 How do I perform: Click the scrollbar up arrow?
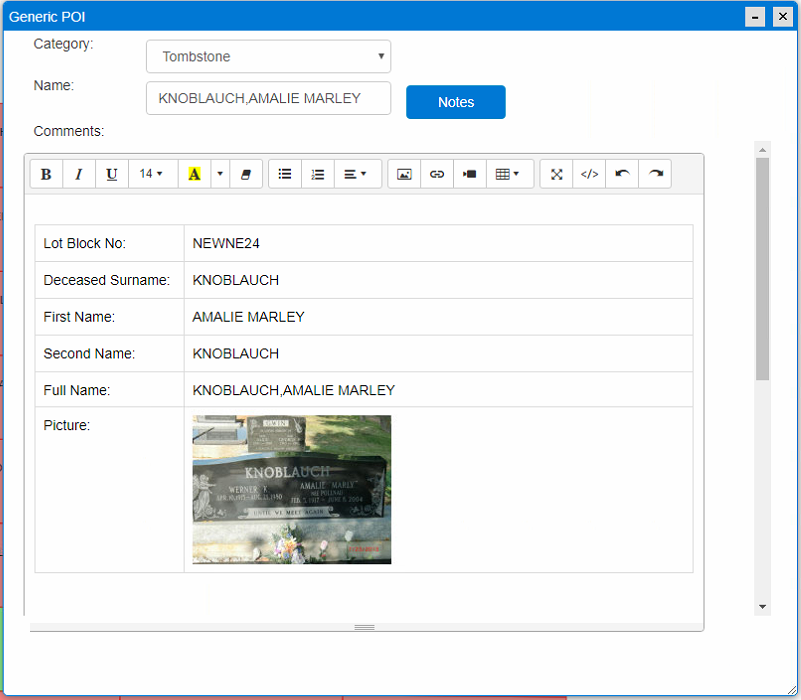tap(762, 150)
